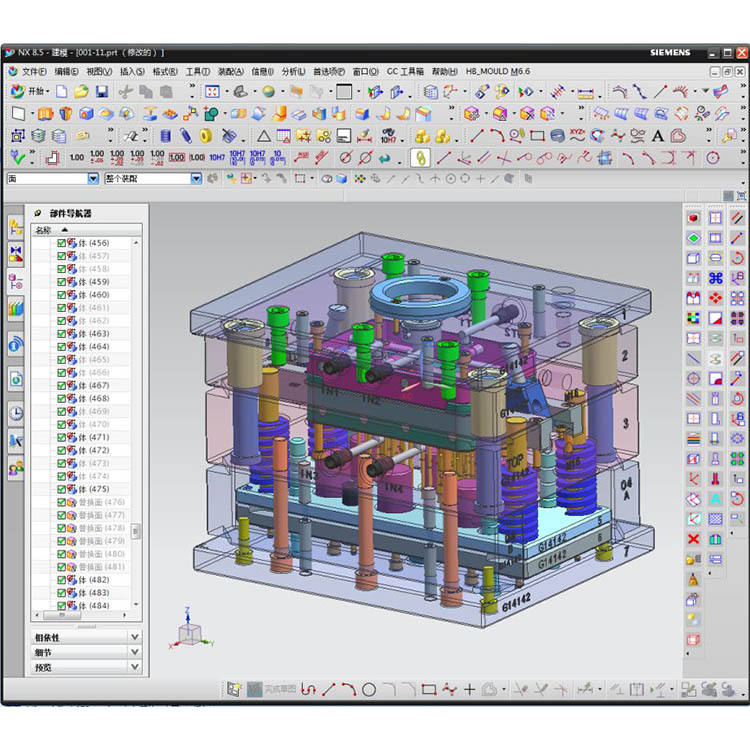Click the History clock sidebar icon
The height and width of the screenshot is (750, 750).
16,413
